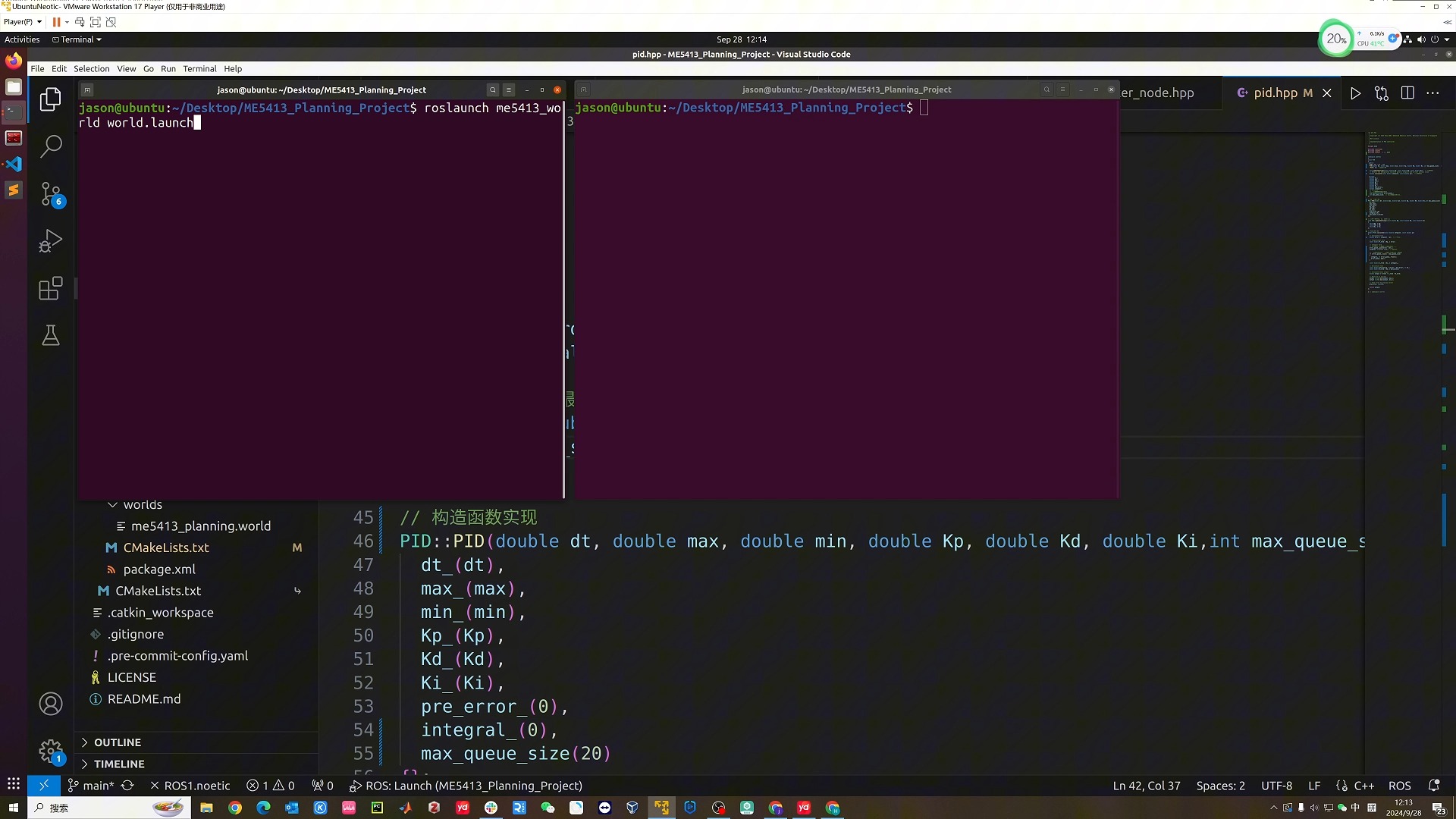Viewport: 1456px width, 819px height.
Task: Start ROS: Launch debug configuration in status bar
Action: point(466,786)
